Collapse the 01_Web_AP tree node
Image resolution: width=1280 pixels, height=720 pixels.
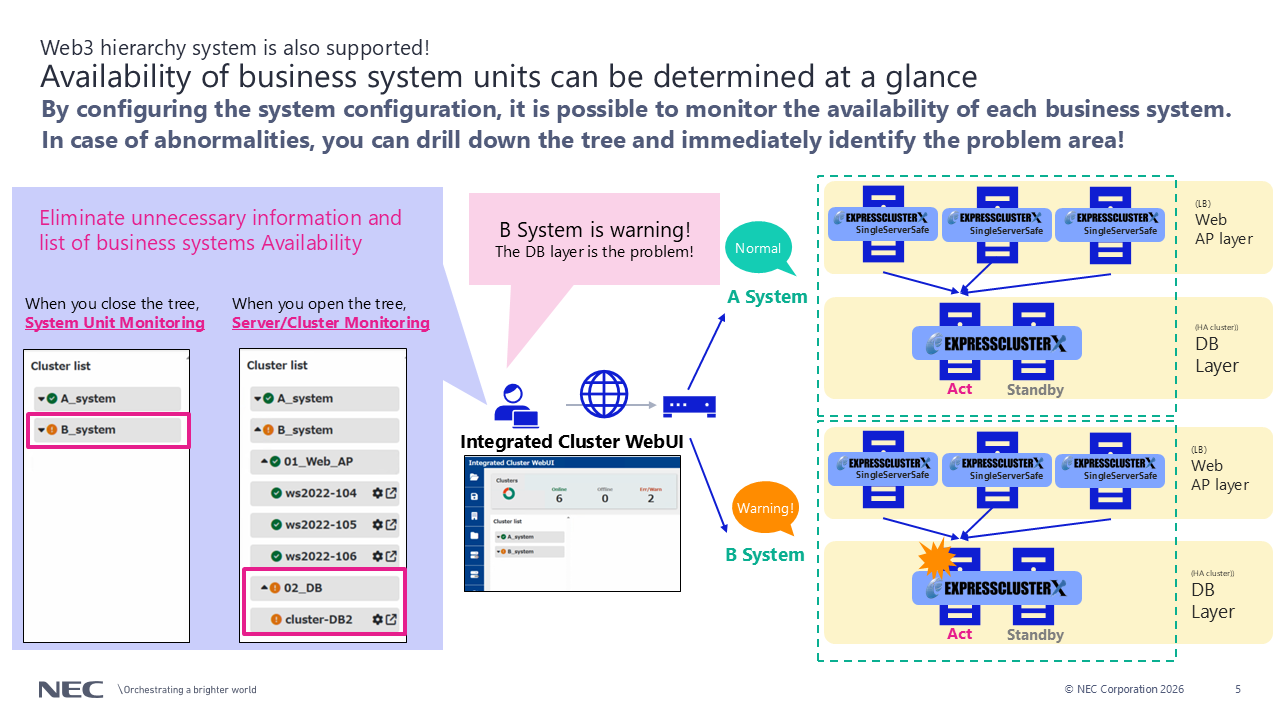pyautogui.click(x=264, y=462)
